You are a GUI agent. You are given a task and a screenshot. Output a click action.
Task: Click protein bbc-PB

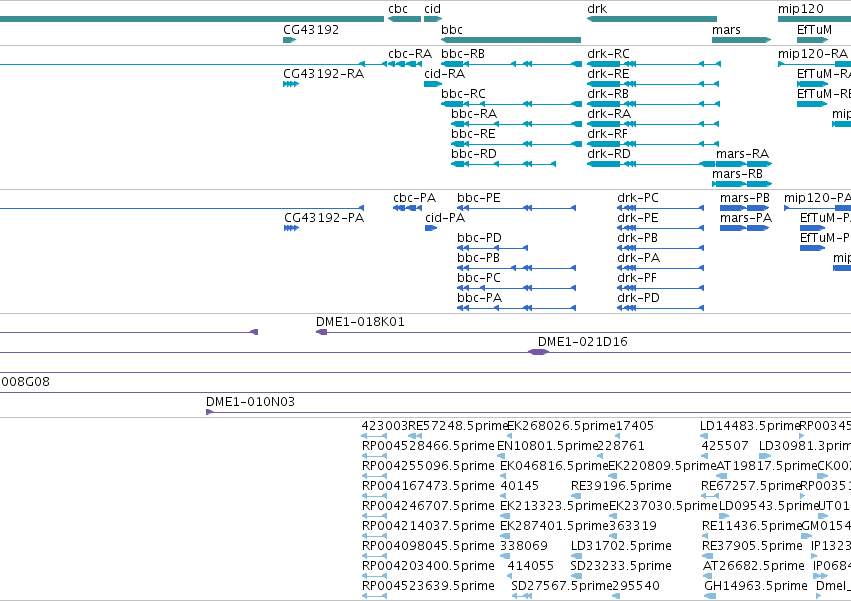coord(516,268)
